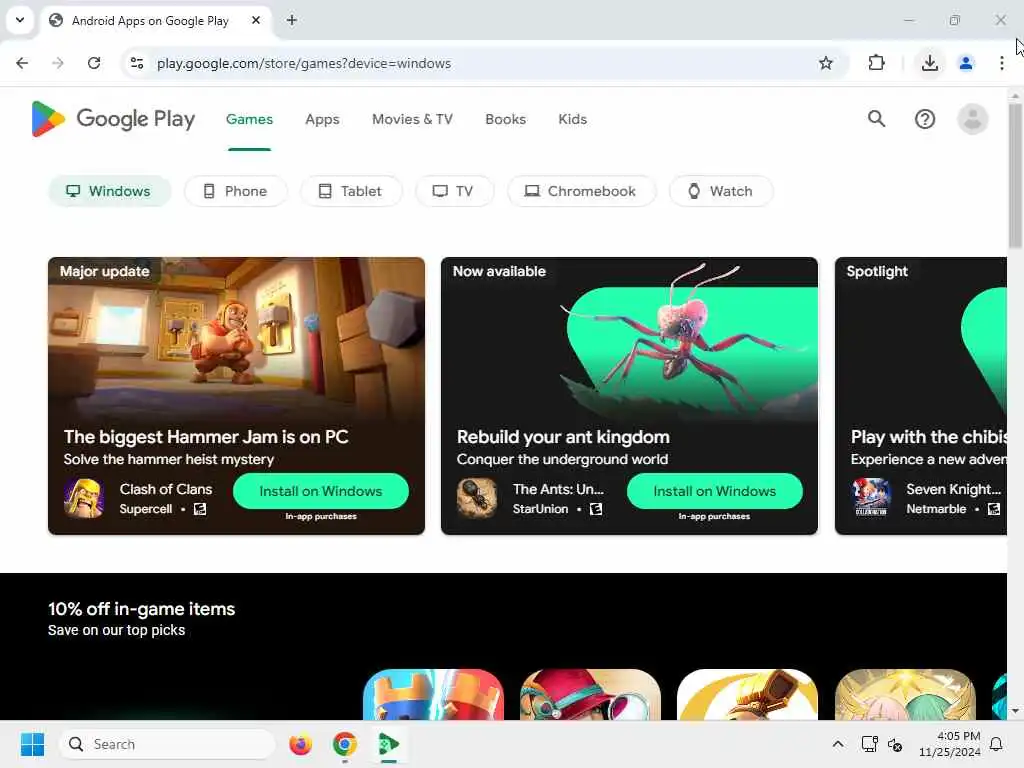Image resolution: width=1024 pixels, height=768 pixels.
Task: Open Google Play Games from the taskbar
Action: 389,744
